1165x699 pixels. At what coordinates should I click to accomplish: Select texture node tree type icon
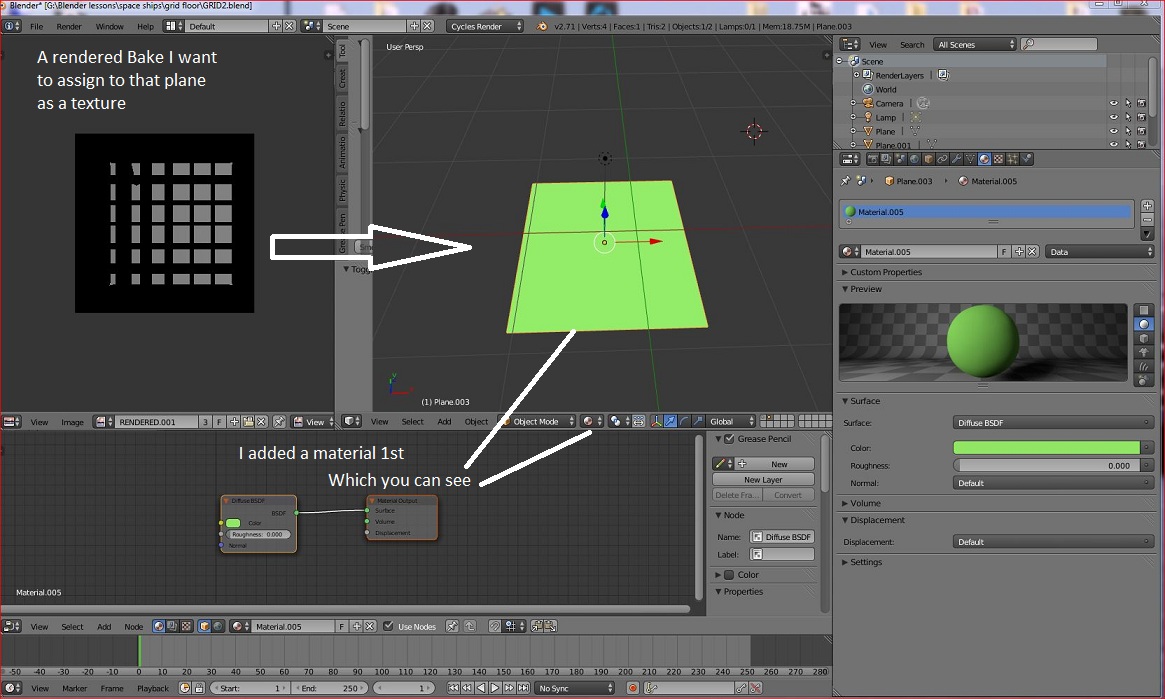(x=186, y=626)
